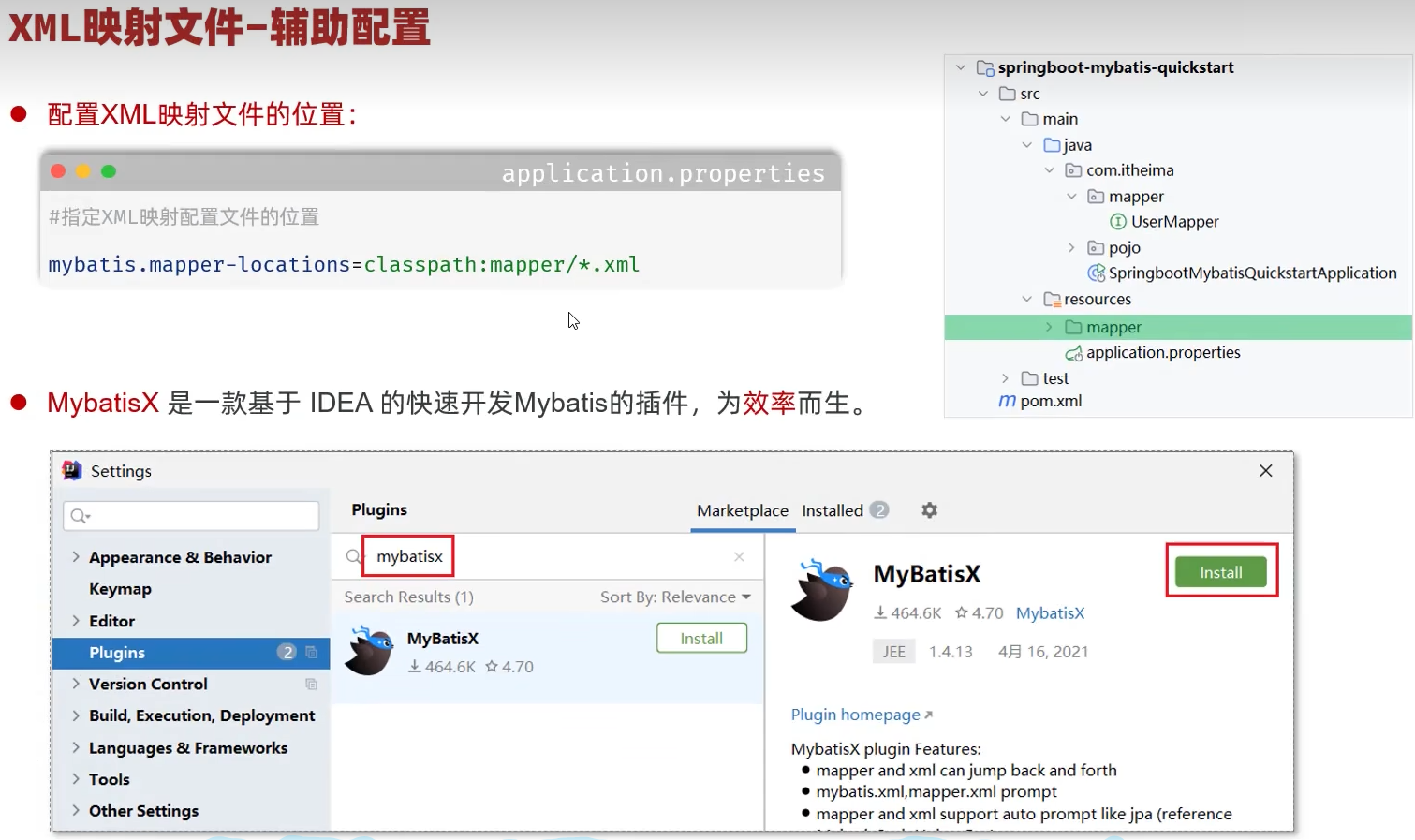1415x840 pixels.
Task: Close the Settings dialog
Action: tap(1265, 471)
